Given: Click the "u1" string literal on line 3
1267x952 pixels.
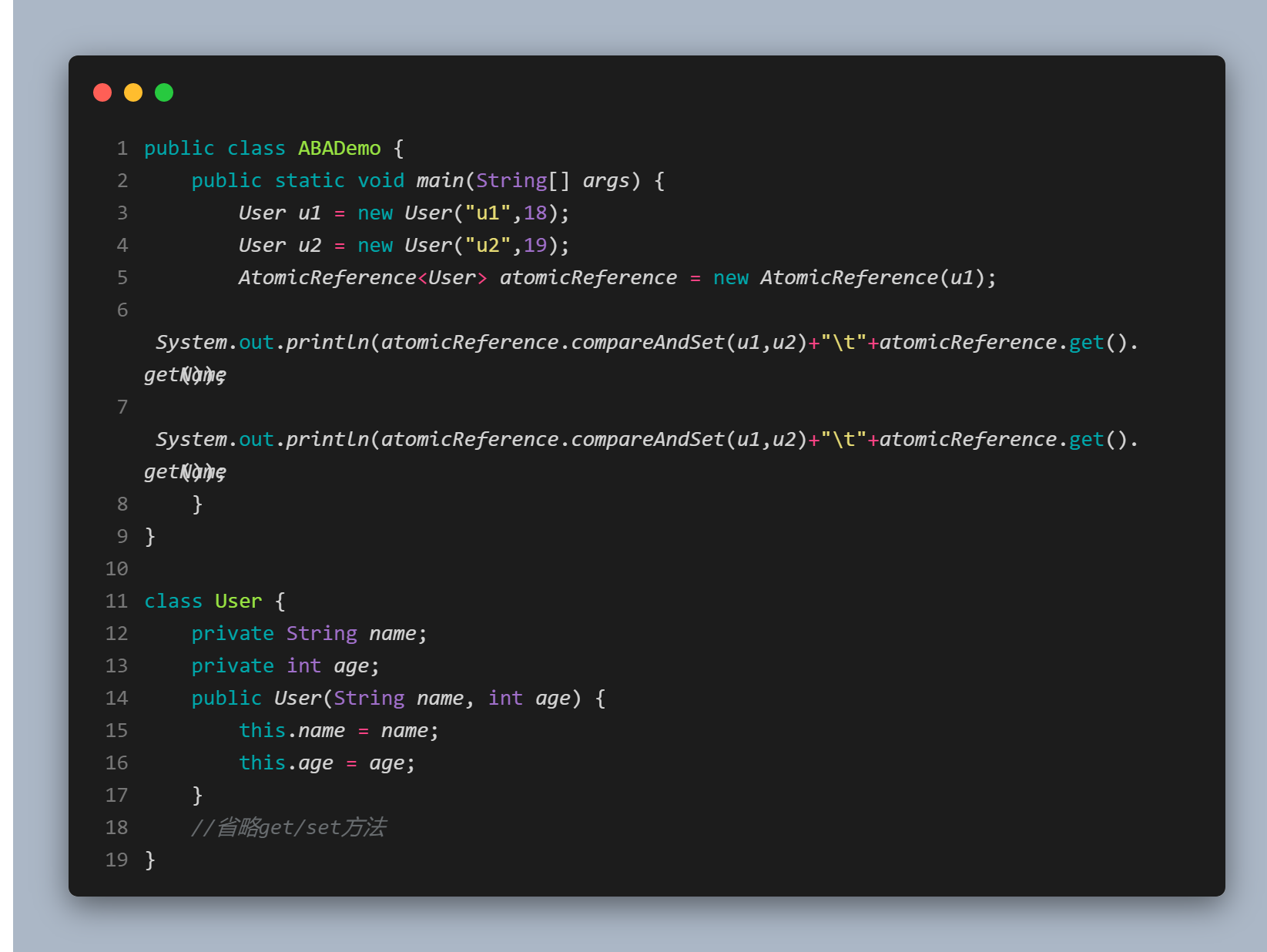Looking at the screenshot, I should [488, 213].
